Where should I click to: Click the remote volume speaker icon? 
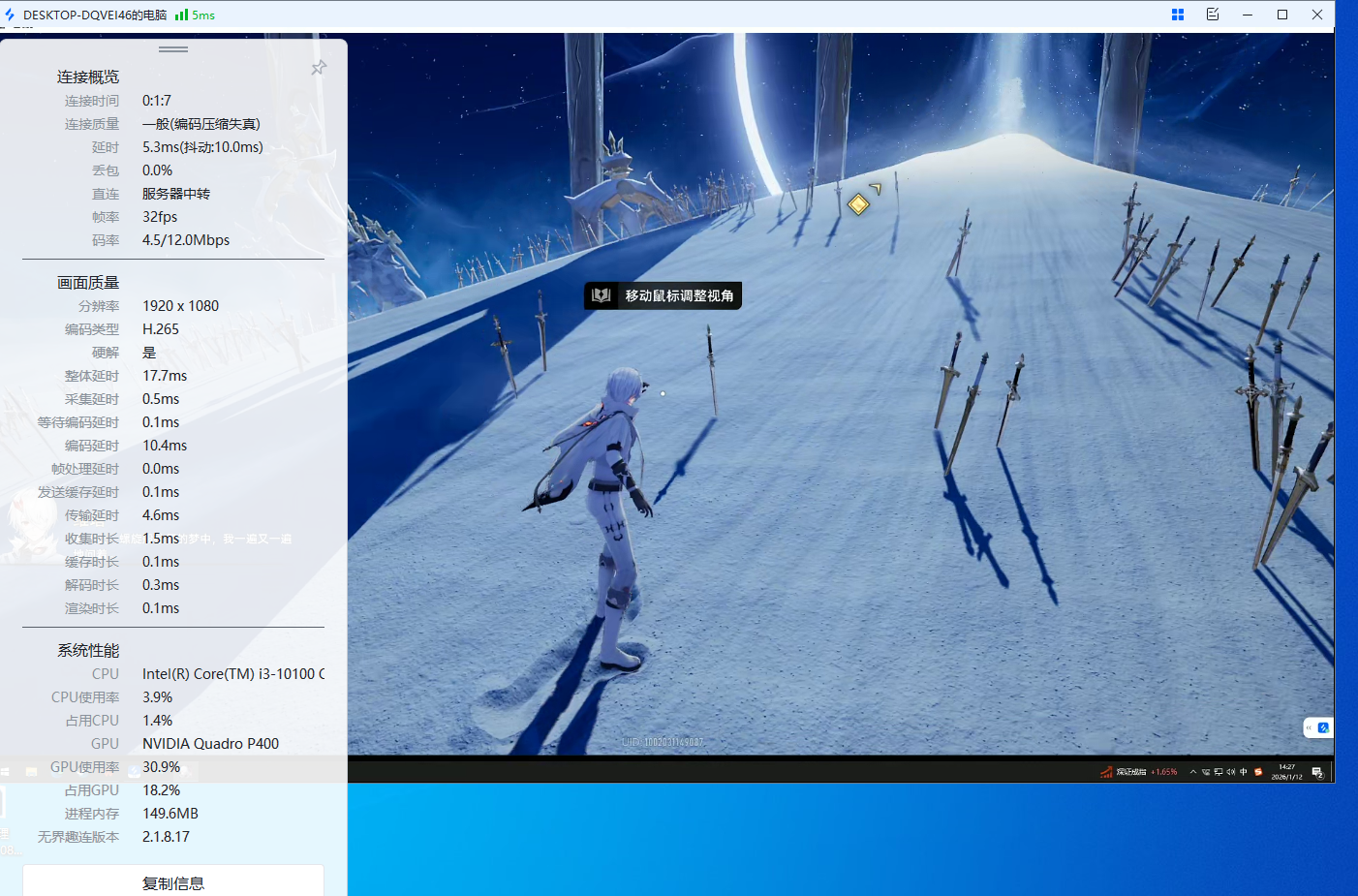[x=1231, y=772]
